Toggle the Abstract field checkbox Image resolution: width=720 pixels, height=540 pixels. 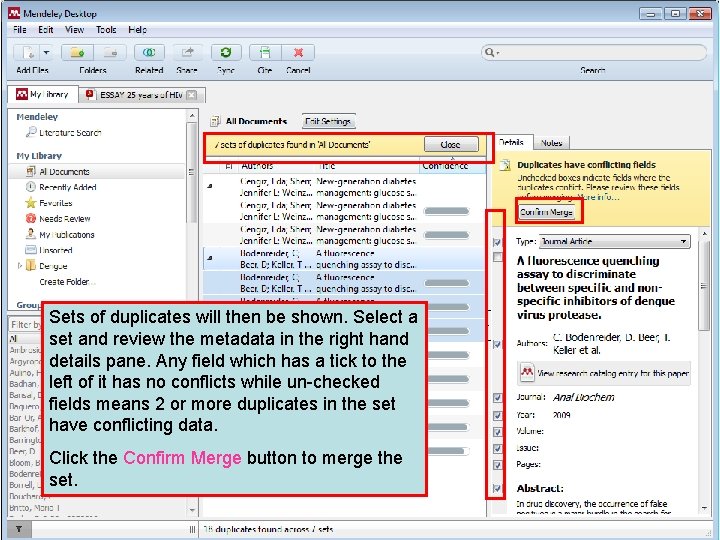tap(497, 489)
